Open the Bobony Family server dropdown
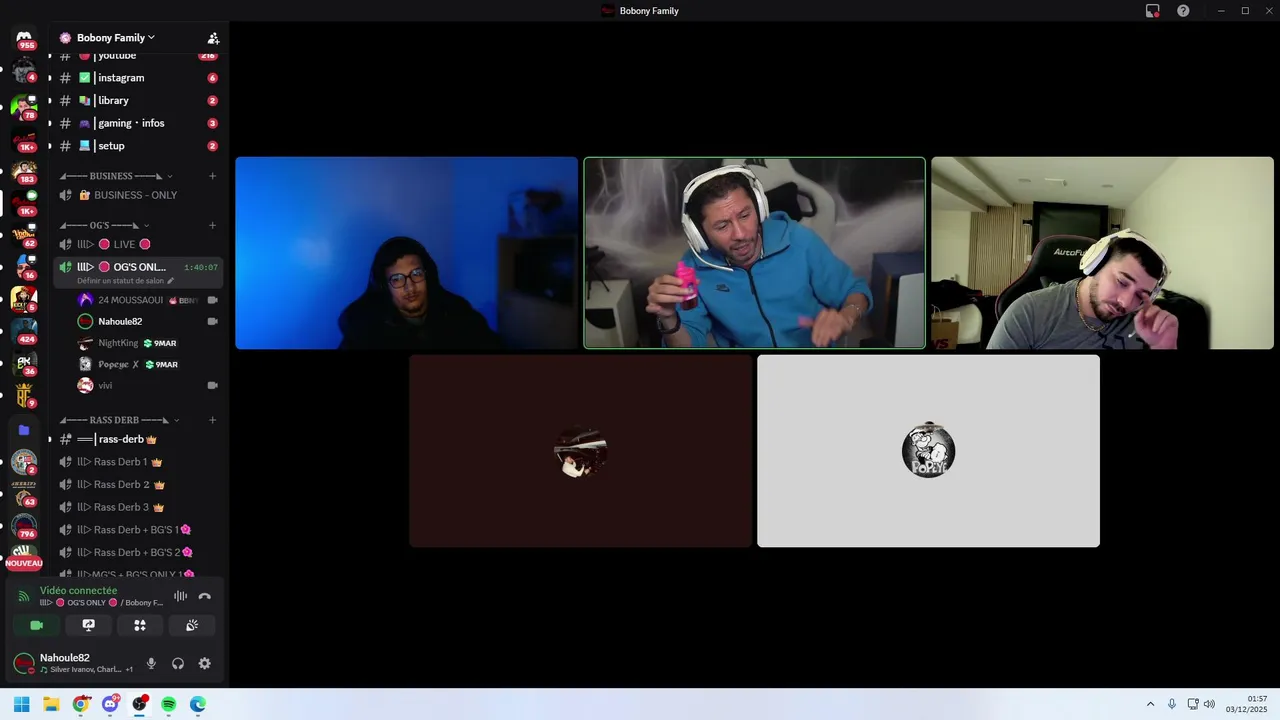Image resolution: width=1280 pixels, height=720 pixels. [116, 38]
